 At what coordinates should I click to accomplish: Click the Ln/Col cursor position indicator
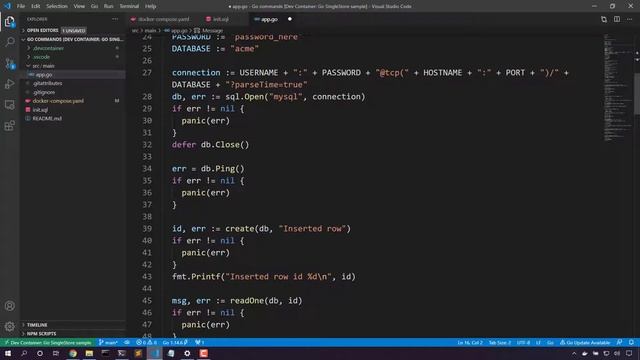click(470, 342)
